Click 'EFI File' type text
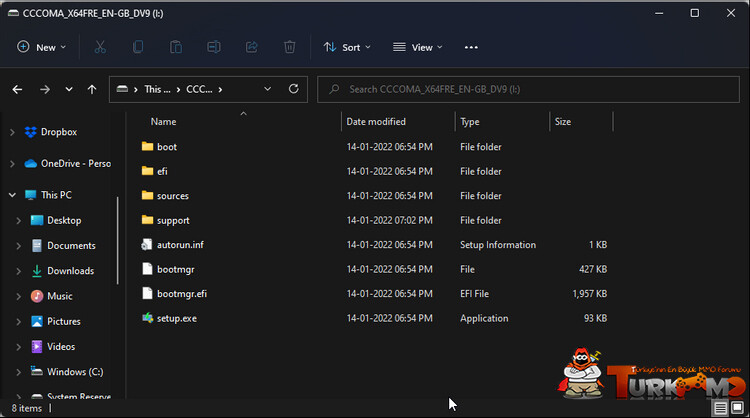The image size is (750, 418). pos(474,294)
